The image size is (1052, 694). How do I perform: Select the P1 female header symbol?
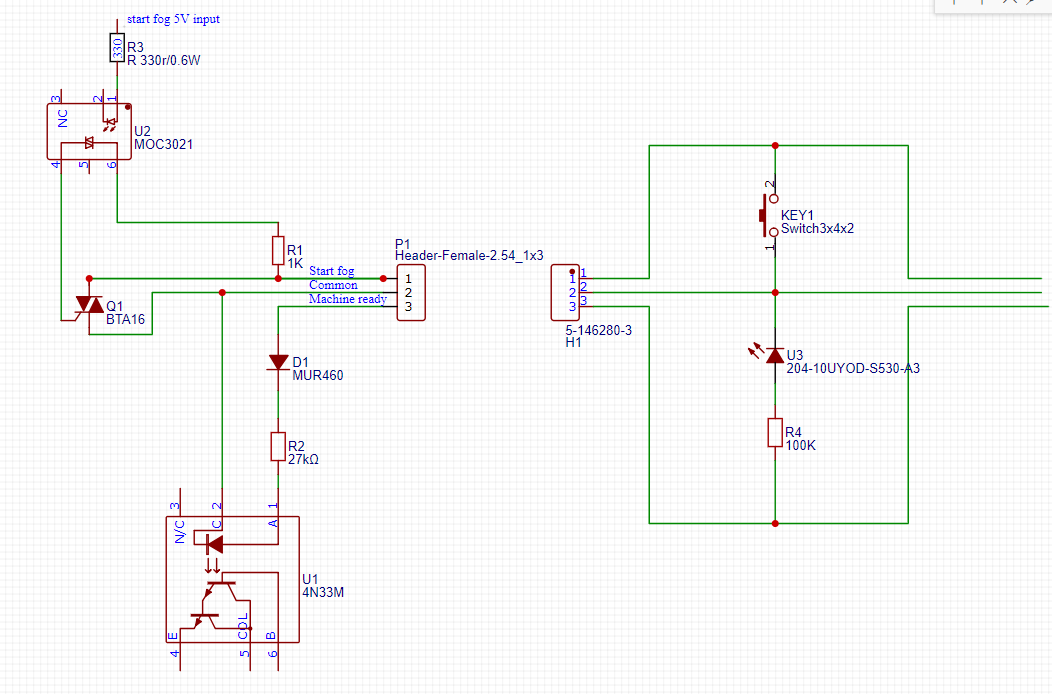coord(411,293)
